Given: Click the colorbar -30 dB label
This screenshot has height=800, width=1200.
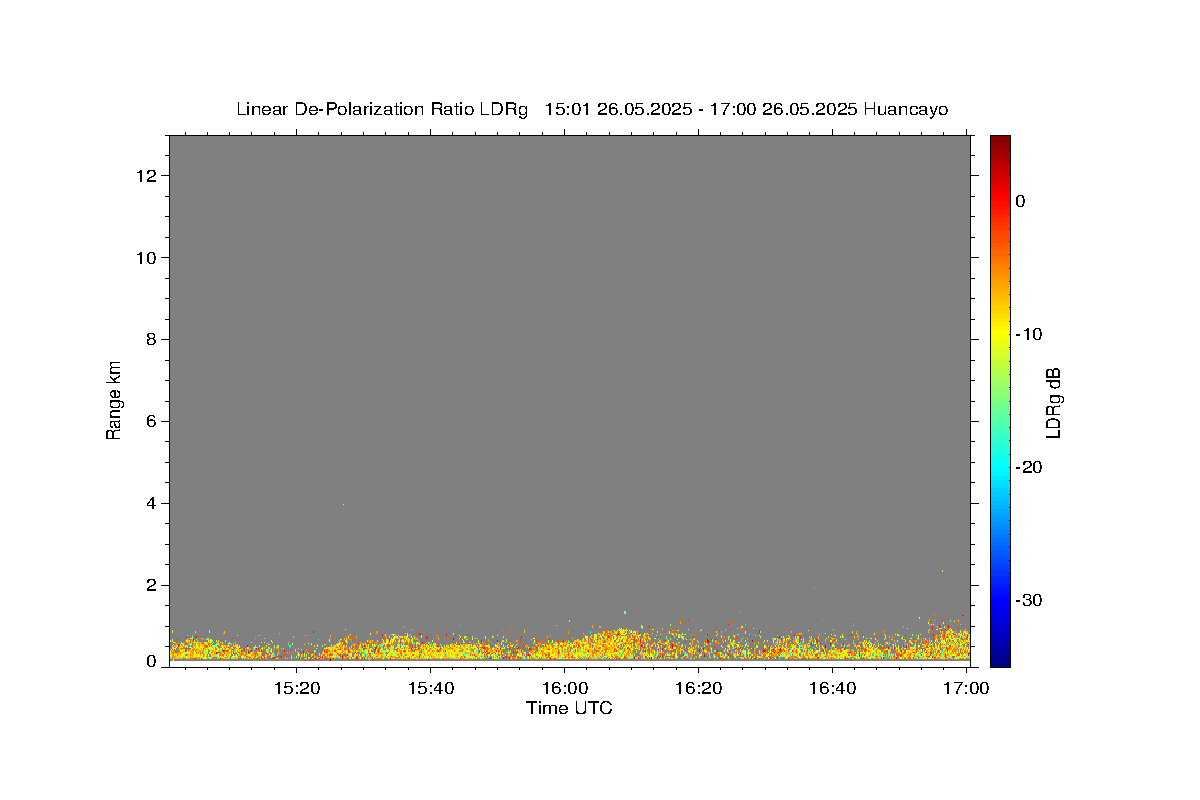Looking at the screenshot, I should (1029, 600).
